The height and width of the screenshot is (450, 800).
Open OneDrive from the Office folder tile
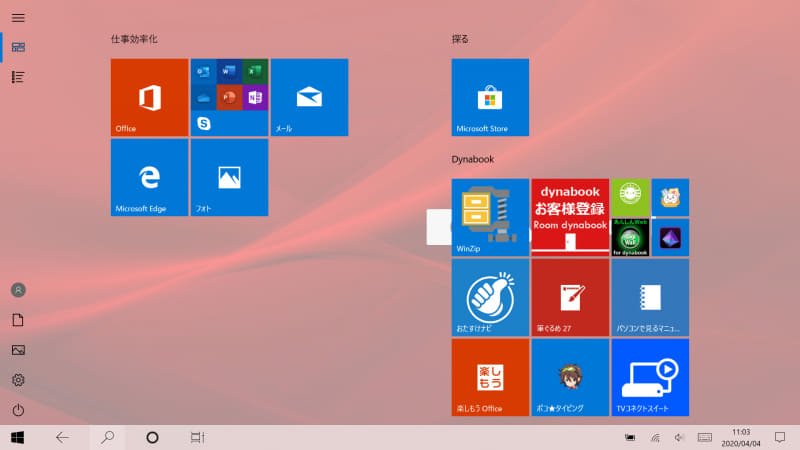[204, 97]
